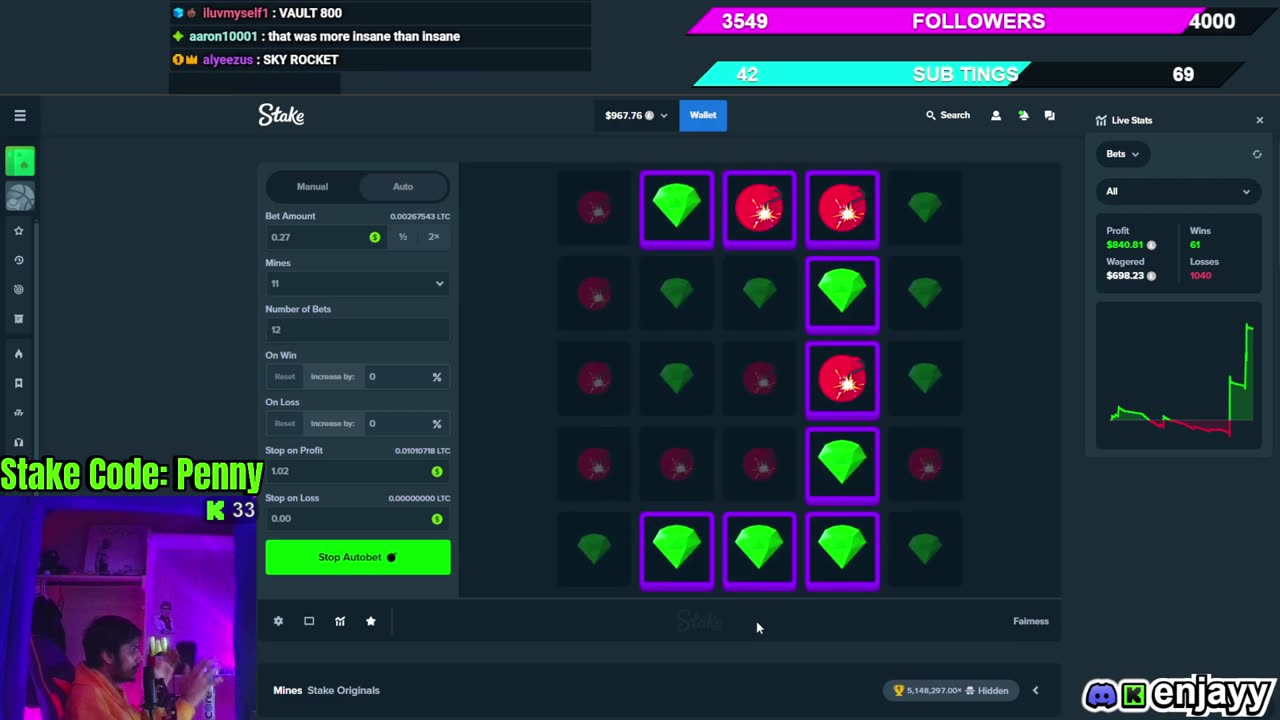
Task: Open Live Support headset icon in sidebar
Action: click(18, 442)
